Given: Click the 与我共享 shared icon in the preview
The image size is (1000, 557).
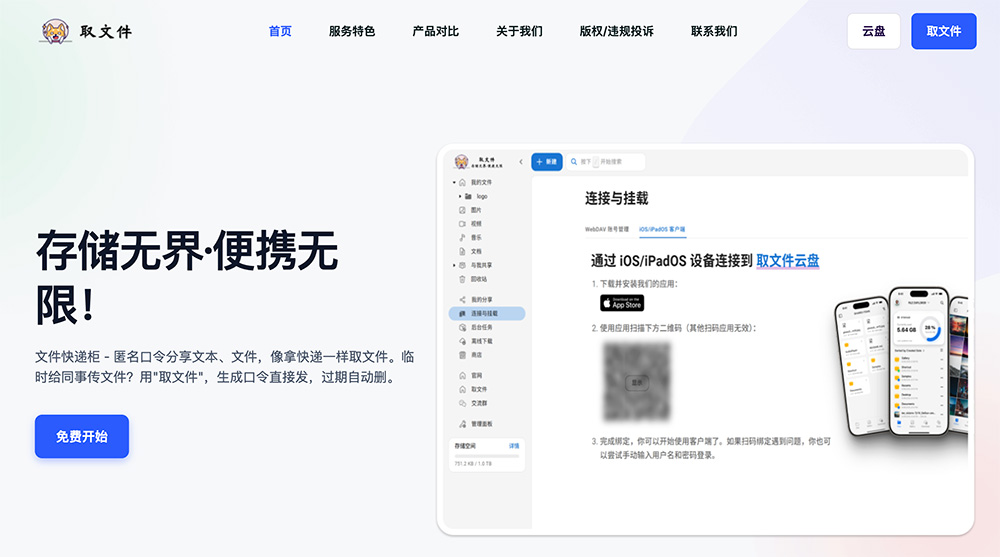Looking at the screenshot, I should pos(462,265).
